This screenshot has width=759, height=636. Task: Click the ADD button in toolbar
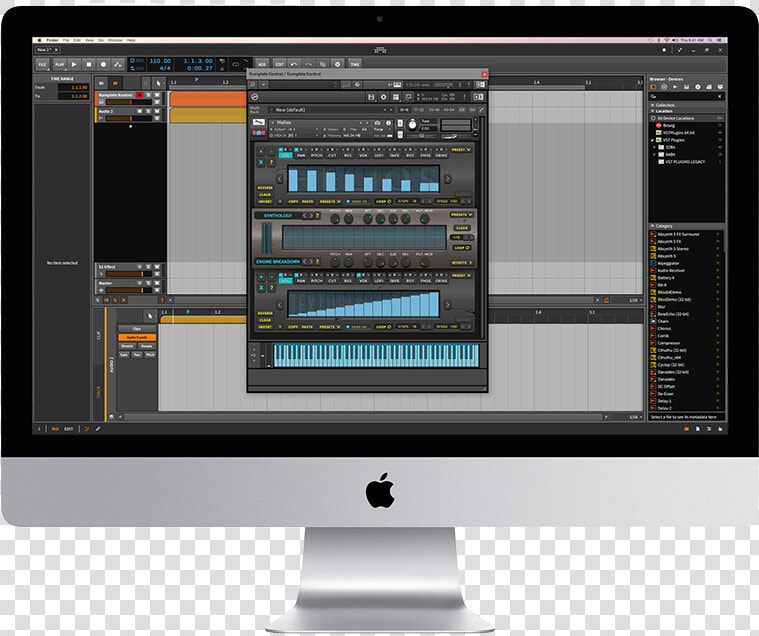(x=262, y=64)
